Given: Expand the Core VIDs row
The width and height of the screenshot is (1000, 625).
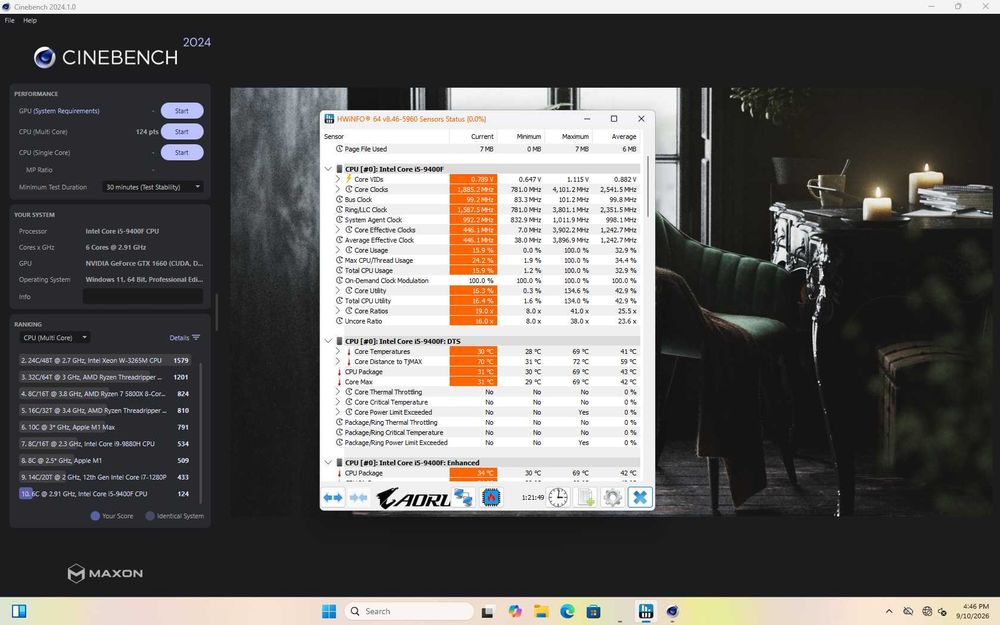Looking at the screenshot, I should [x=338, y=179].
